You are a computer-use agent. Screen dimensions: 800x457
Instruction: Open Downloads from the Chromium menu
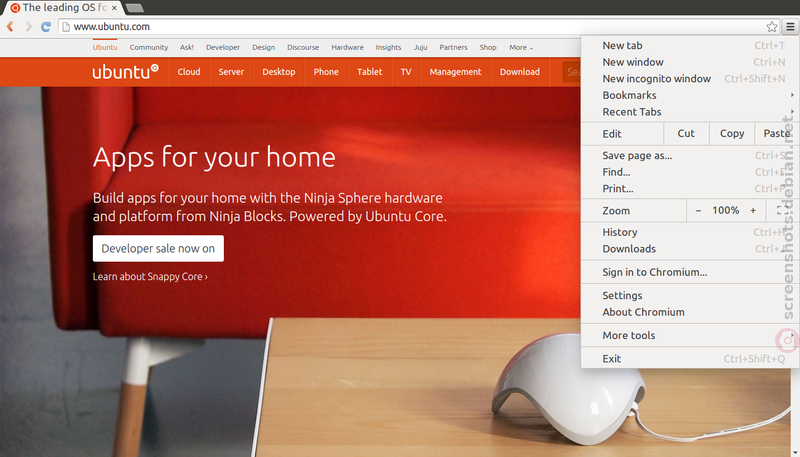690,249
